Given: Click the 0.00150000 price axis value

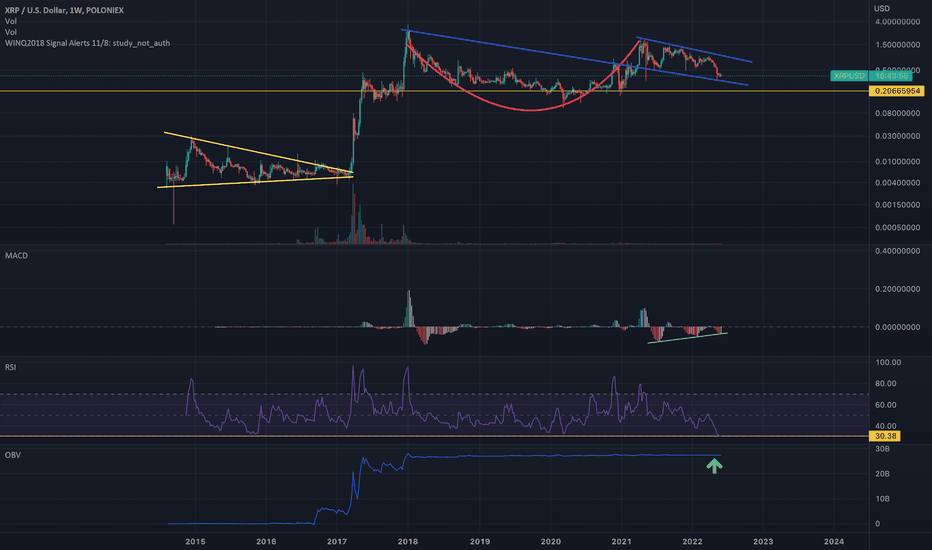Looking at the screenshot, I should (x=897, y=205).
